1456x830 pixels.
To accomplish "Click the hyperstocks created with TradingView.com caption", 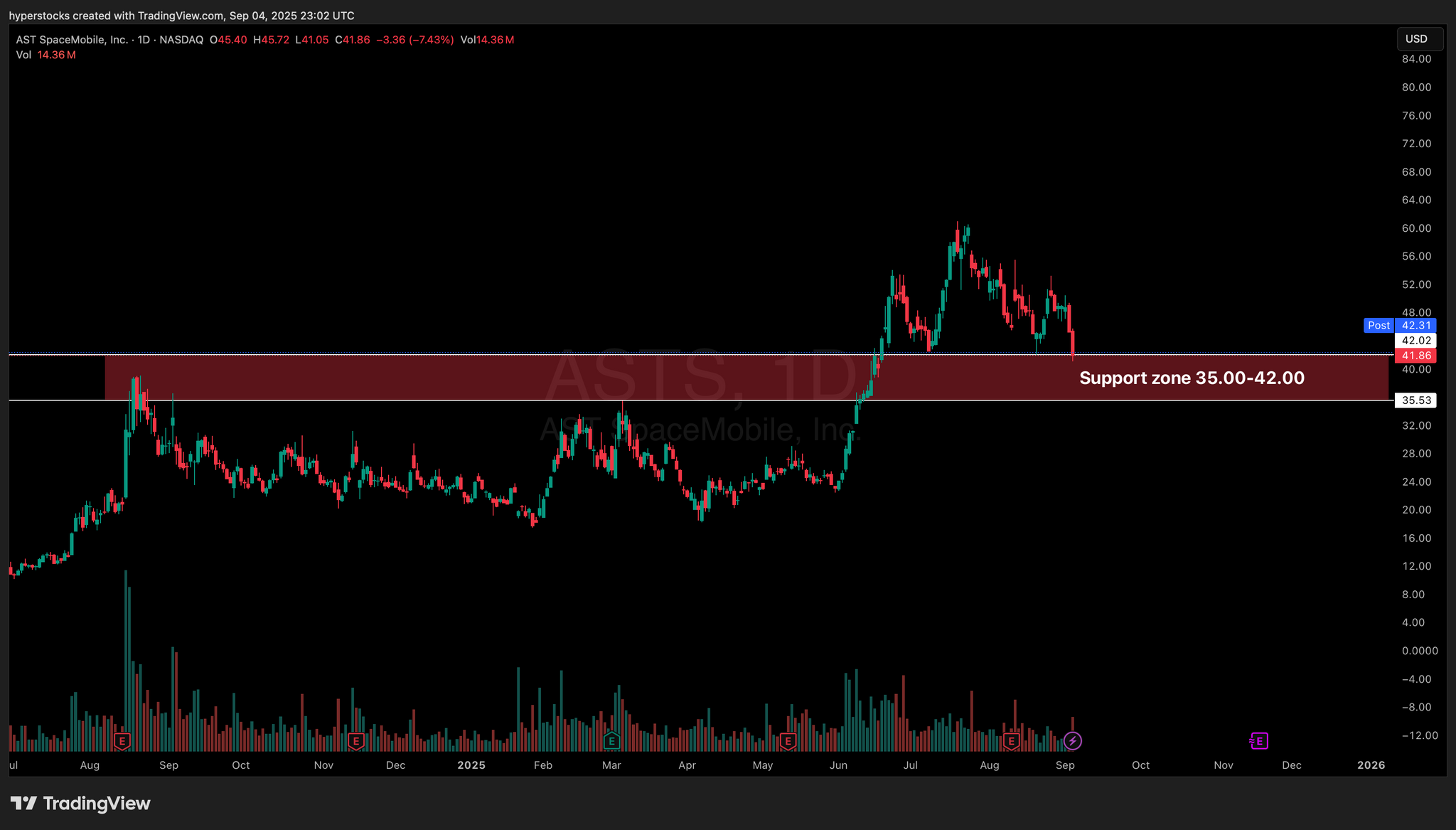I will click(x=181, y=16).
